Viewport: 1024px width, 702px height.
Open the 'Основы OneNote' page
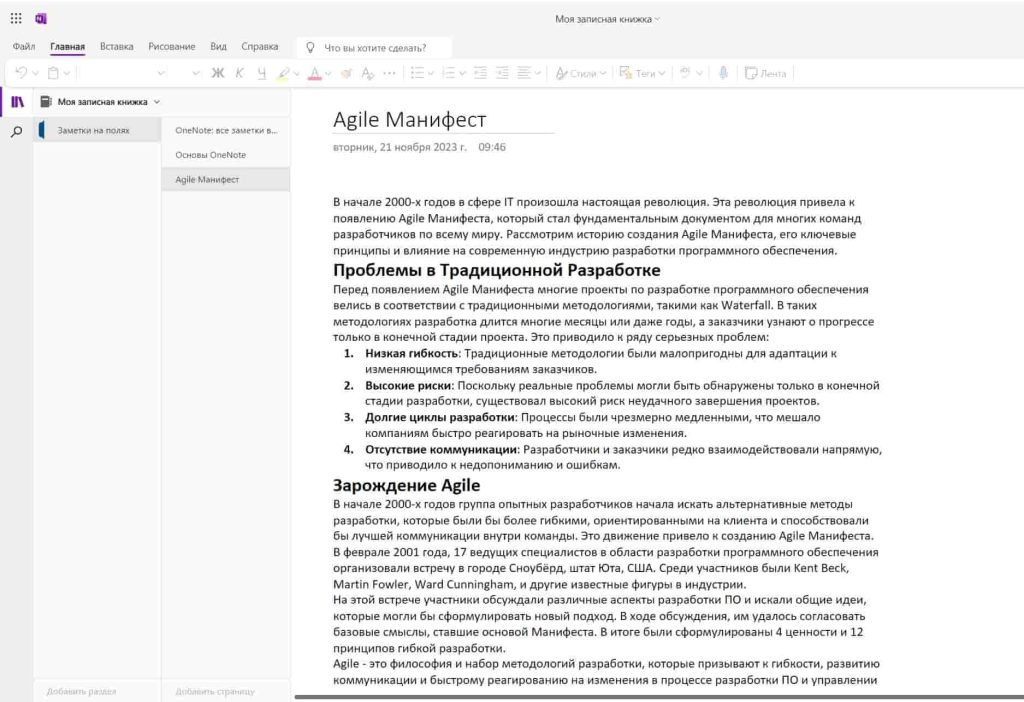pyautogui.click(x=226, y=155)
